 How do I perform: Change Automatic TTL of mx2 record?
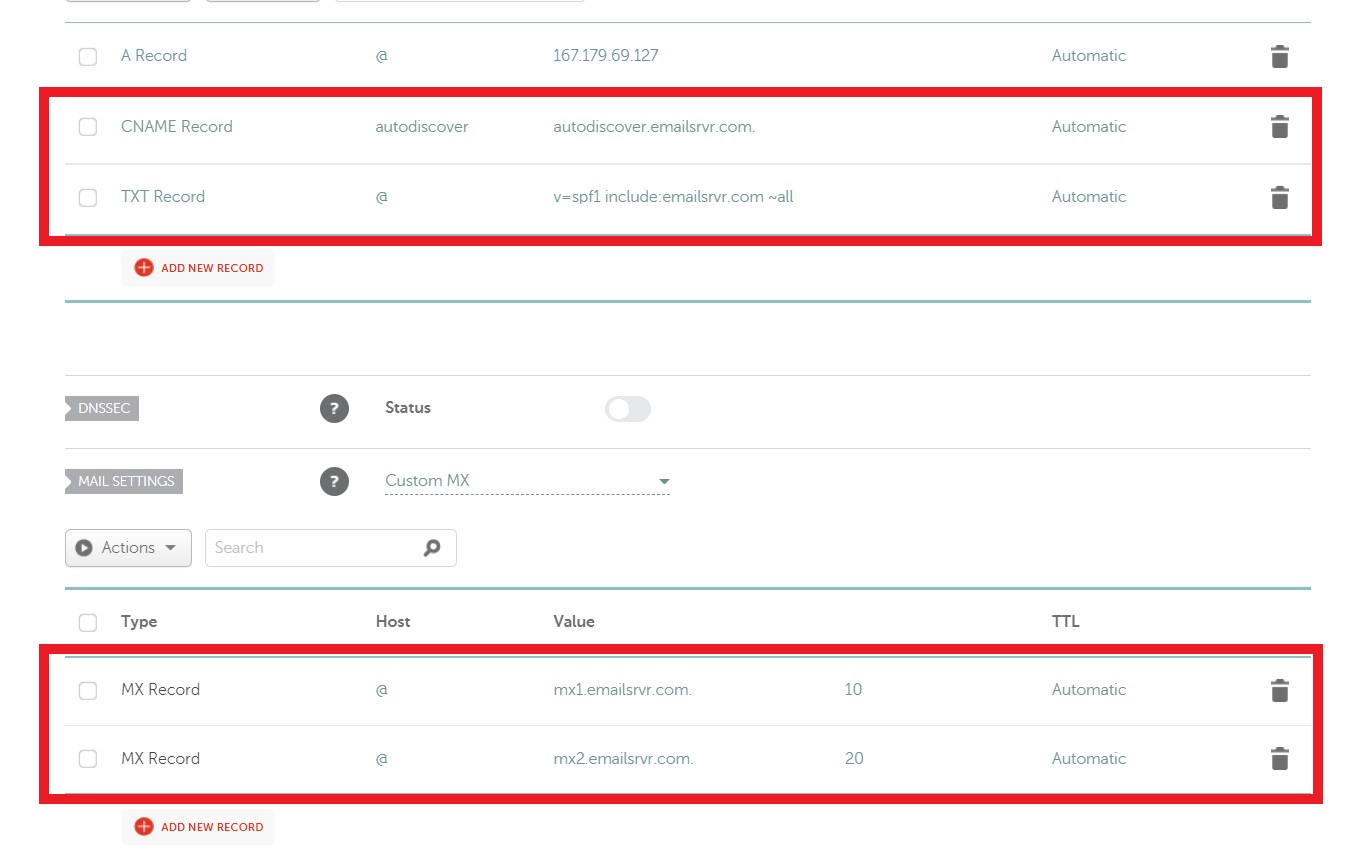(x=1089, y=759)
